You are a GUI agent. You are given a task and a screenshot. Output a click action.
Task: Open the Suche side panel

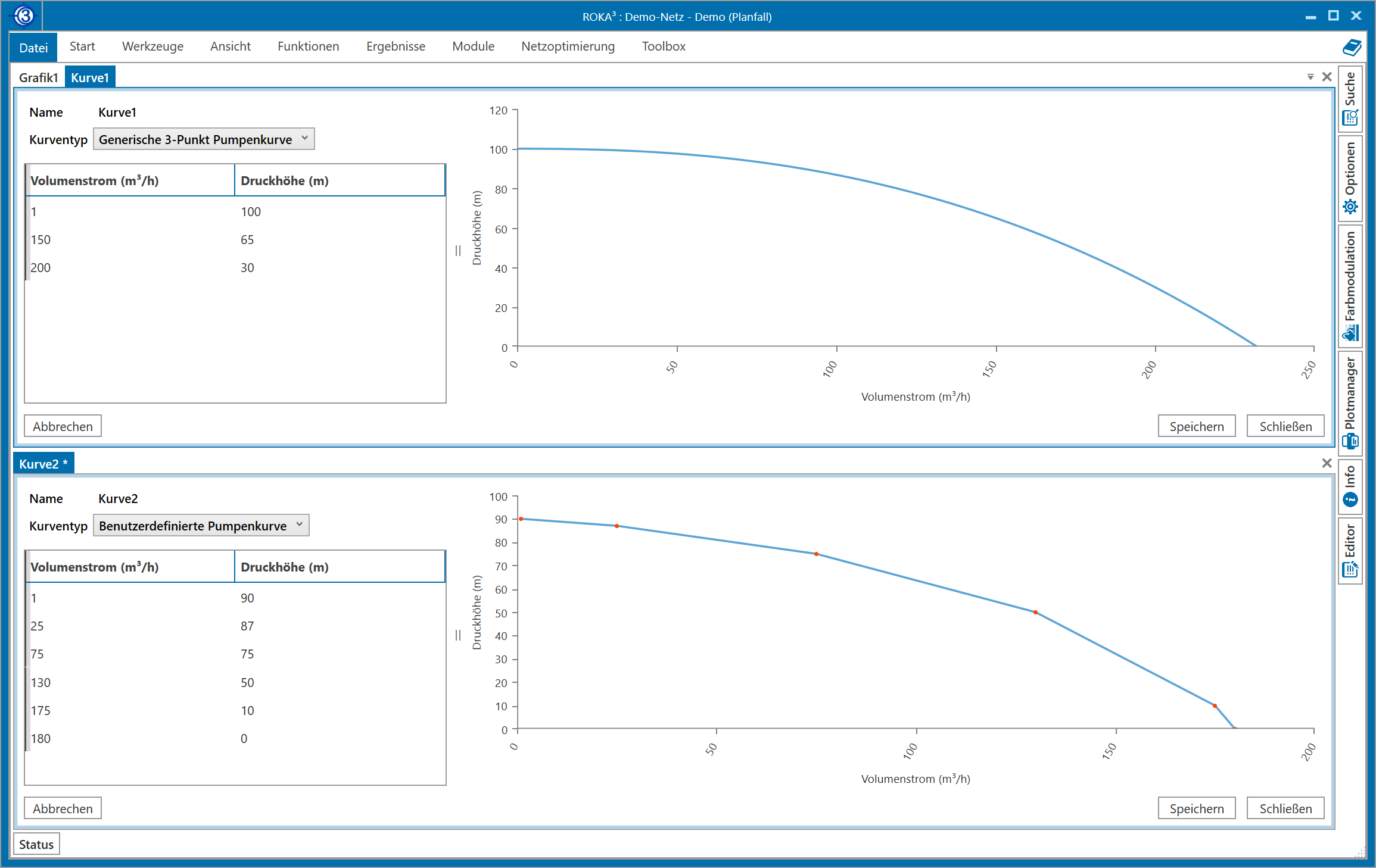click(x=1350, y=98)
